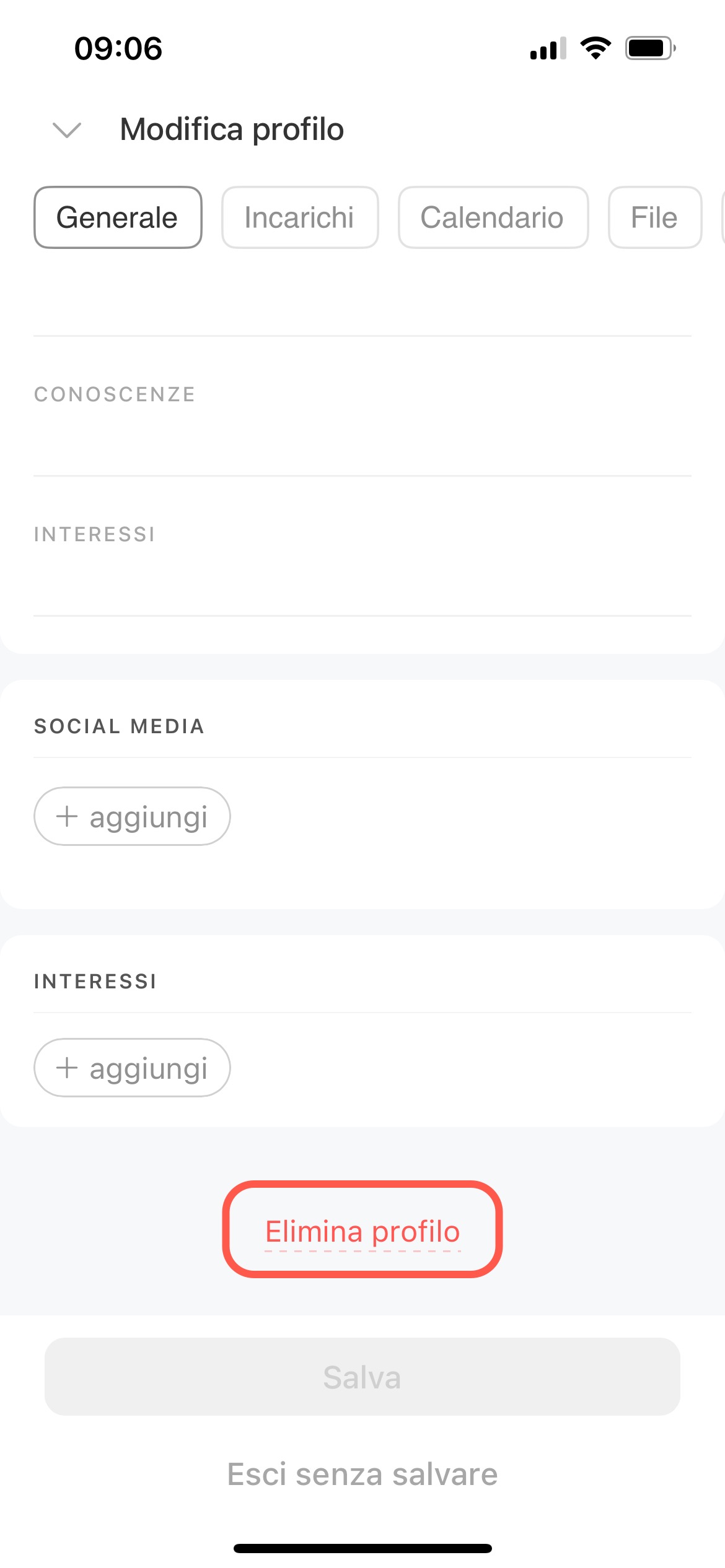Click the plus icon under Social Media
Image resolution: width=725 pixels, height=1568 pixels.
67,816
